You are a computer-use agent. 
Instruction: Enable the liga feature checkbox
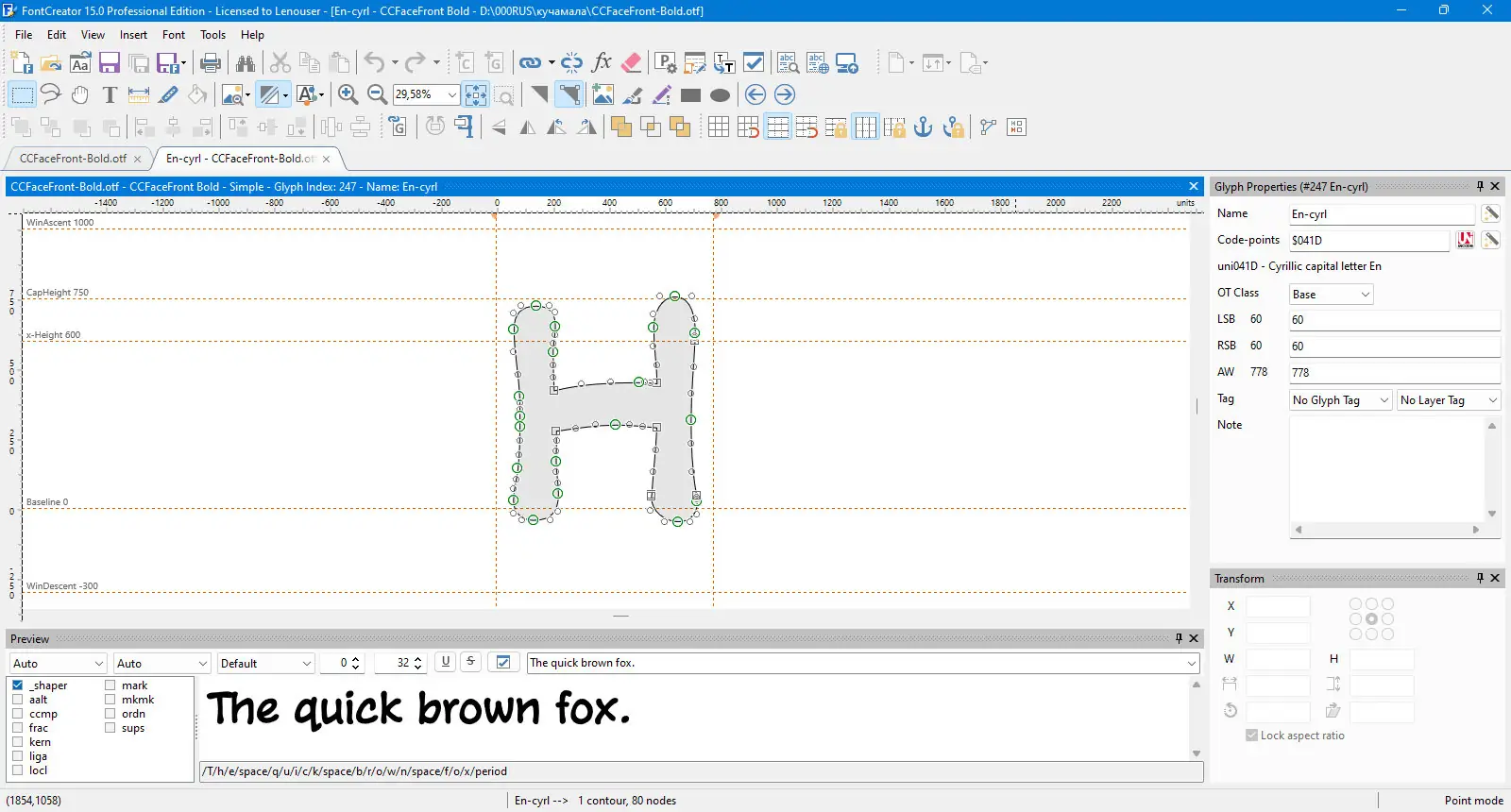pyautogui.click(x=18, y=756)
